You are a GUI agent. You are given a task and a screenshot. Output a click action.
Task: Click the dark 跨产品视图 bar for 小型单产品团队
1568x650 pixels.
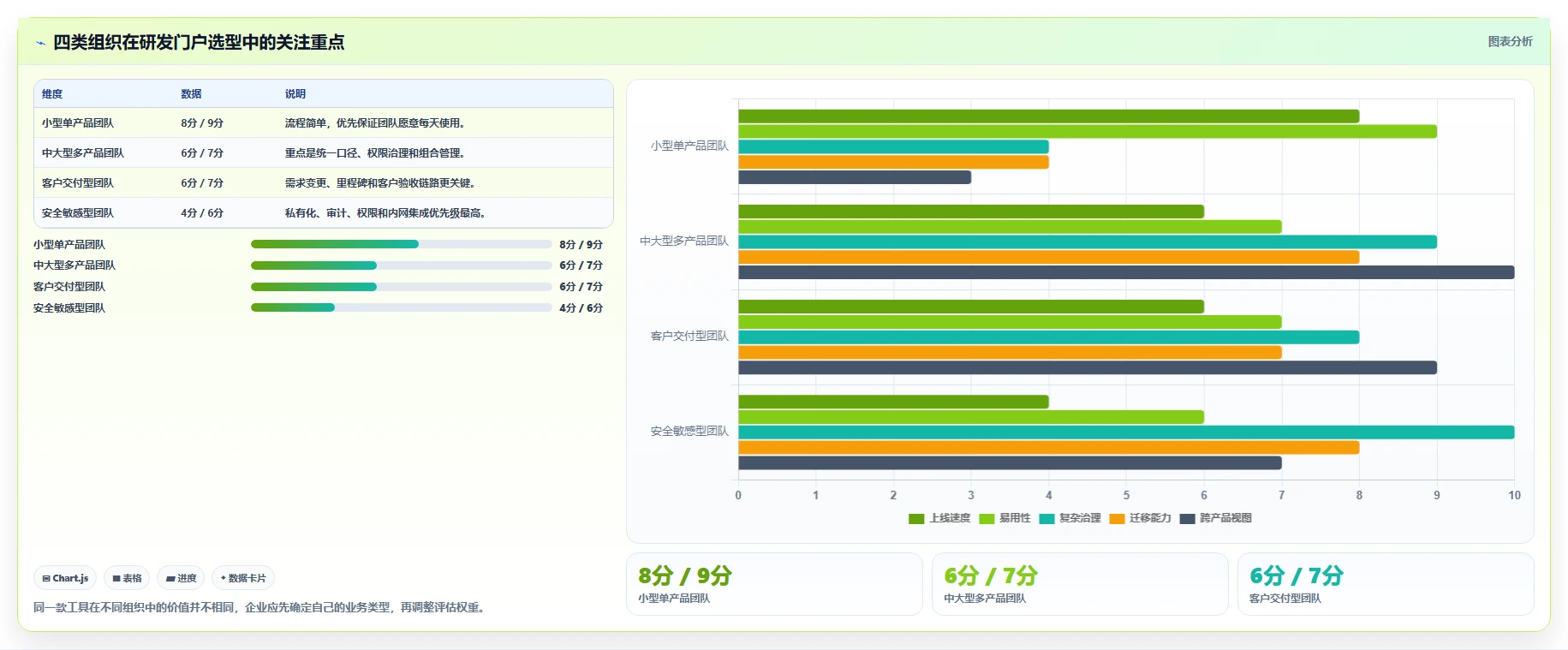click(x=855, y=177)
